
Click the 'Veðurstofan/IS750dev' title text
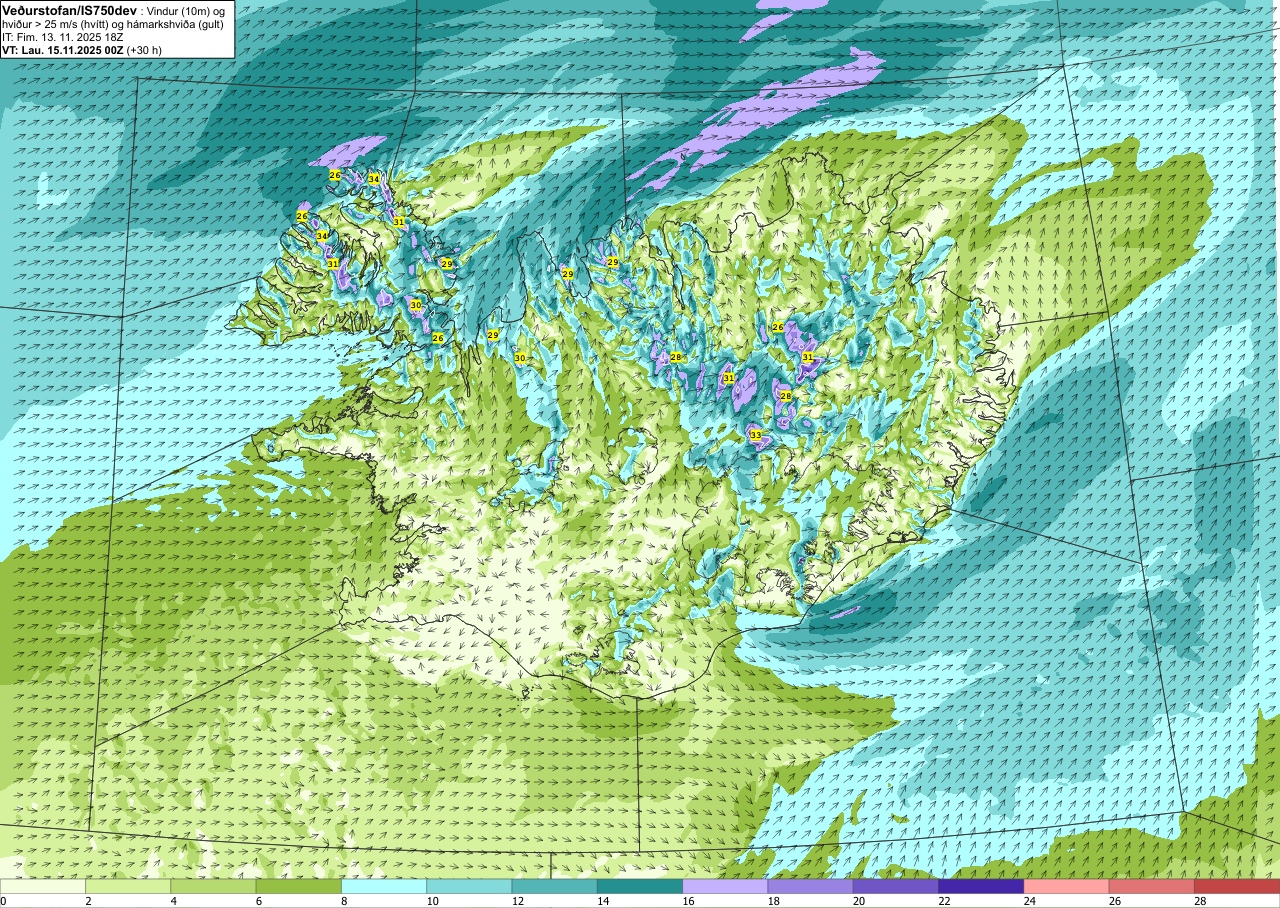click(x=69, y=9)
